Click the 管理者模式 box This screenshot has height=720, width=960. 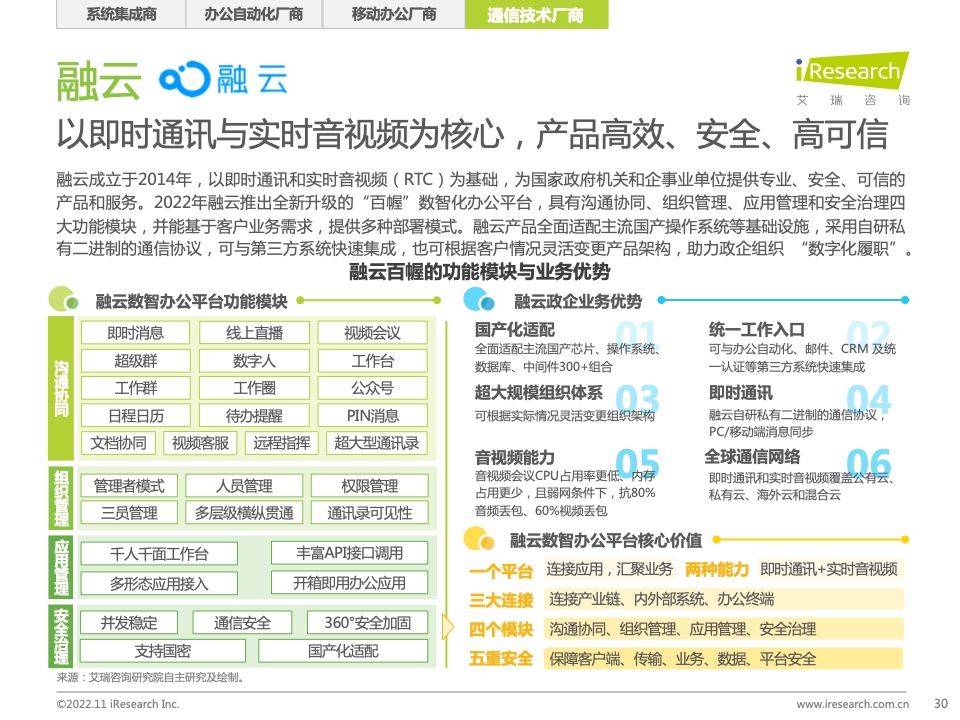[x=129, y=486]
